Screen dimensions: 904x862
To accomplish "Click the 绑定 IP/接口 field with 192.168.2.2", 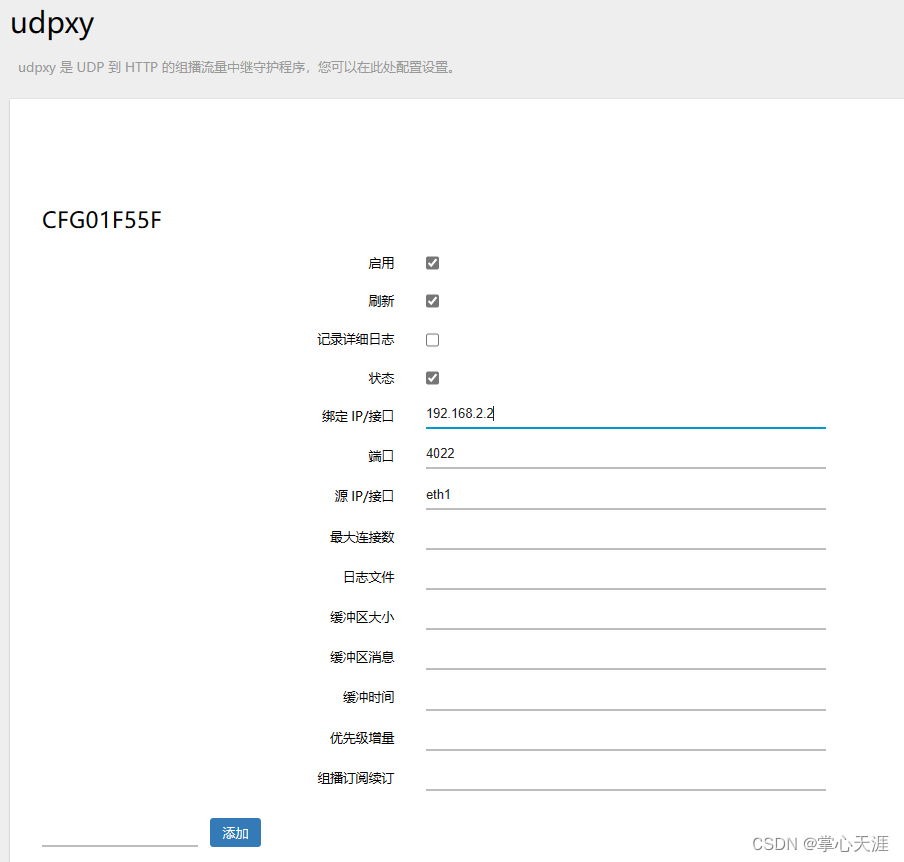I will (x=626, y=415).
